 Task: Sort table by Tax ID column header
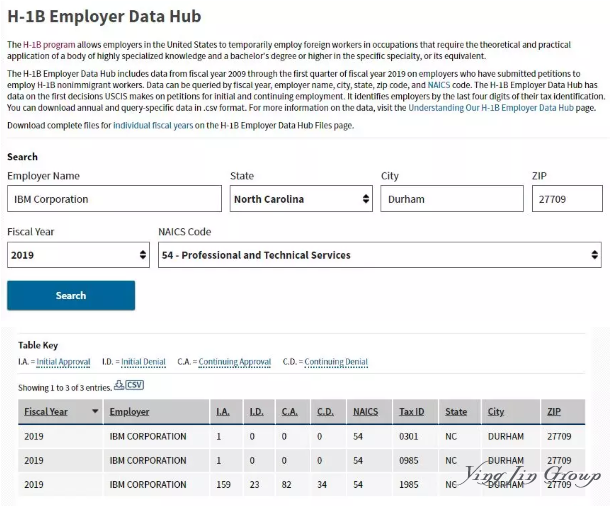[x=411, y=411]
